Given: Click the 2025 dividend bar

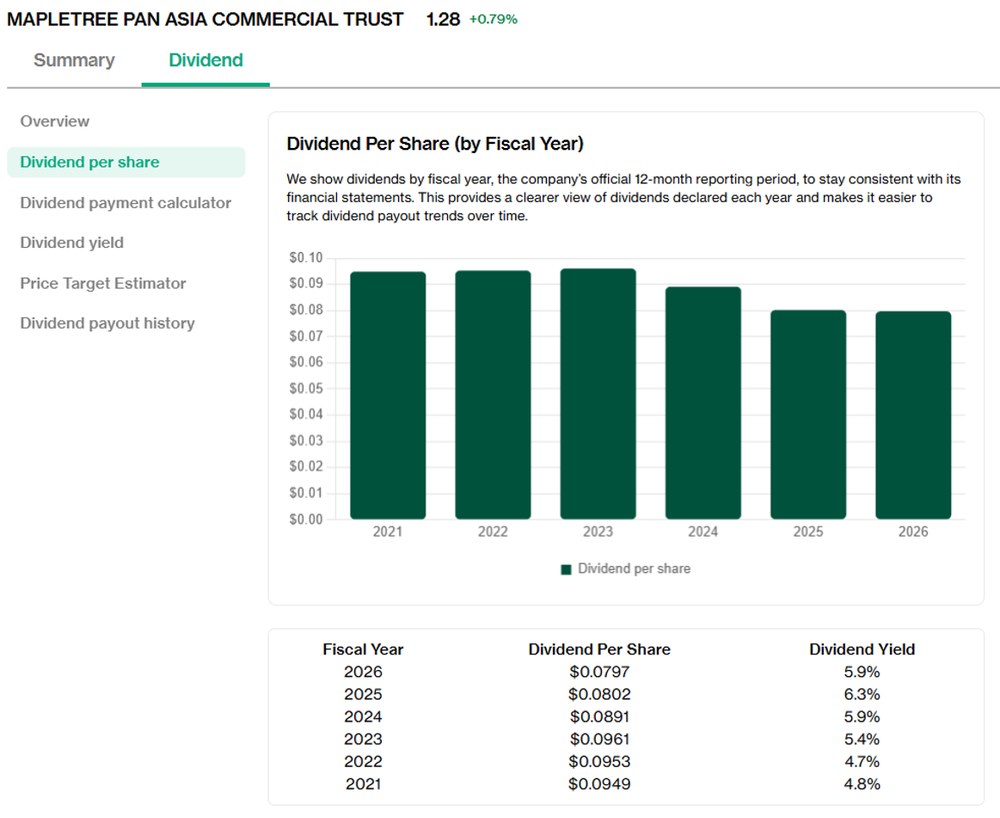Looking at the screenshot, I should tap(808, 414).
